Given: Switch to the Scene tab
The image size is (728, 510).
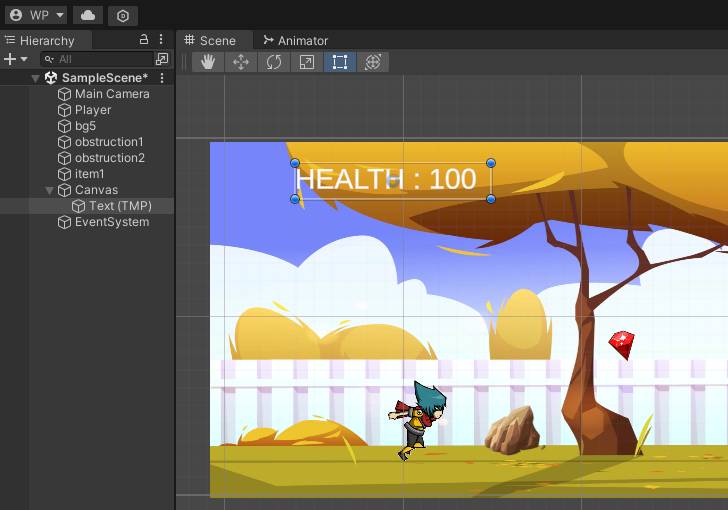Looking at the screenshot, I should (x=210, y=41).
